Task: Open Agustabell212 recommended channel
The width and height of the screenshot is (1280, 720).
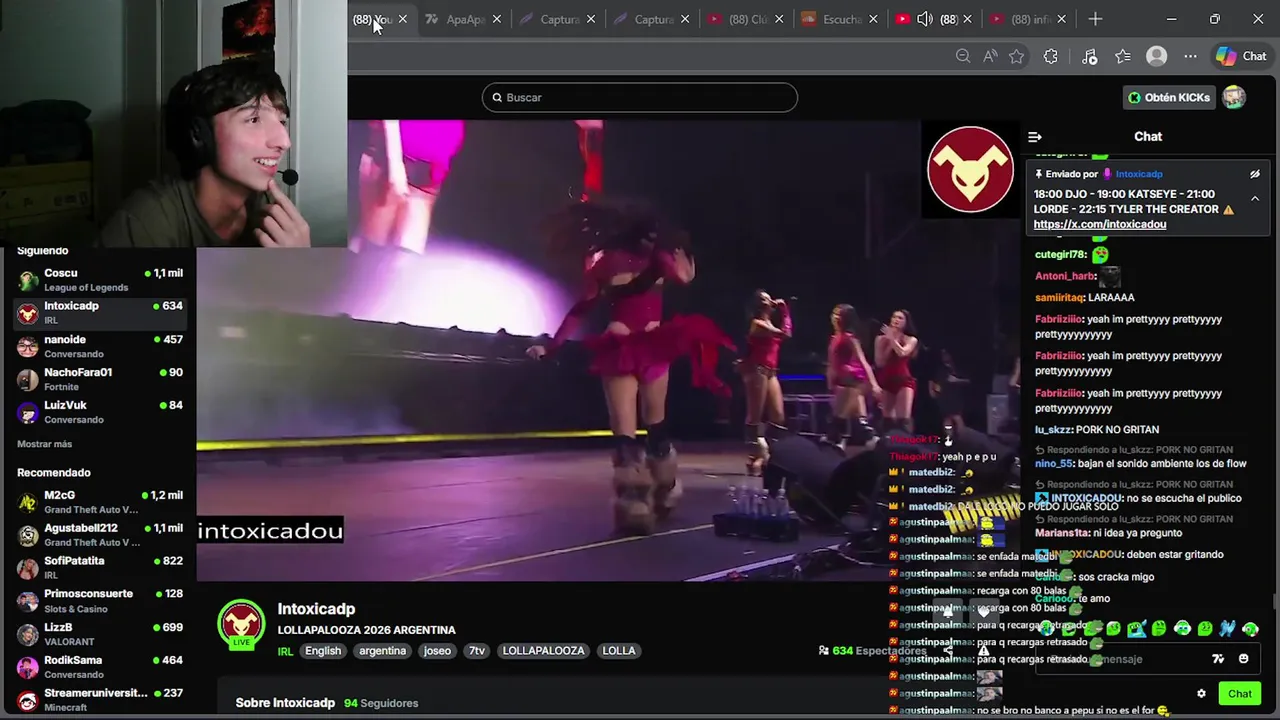Action: [x=98, y=535]
